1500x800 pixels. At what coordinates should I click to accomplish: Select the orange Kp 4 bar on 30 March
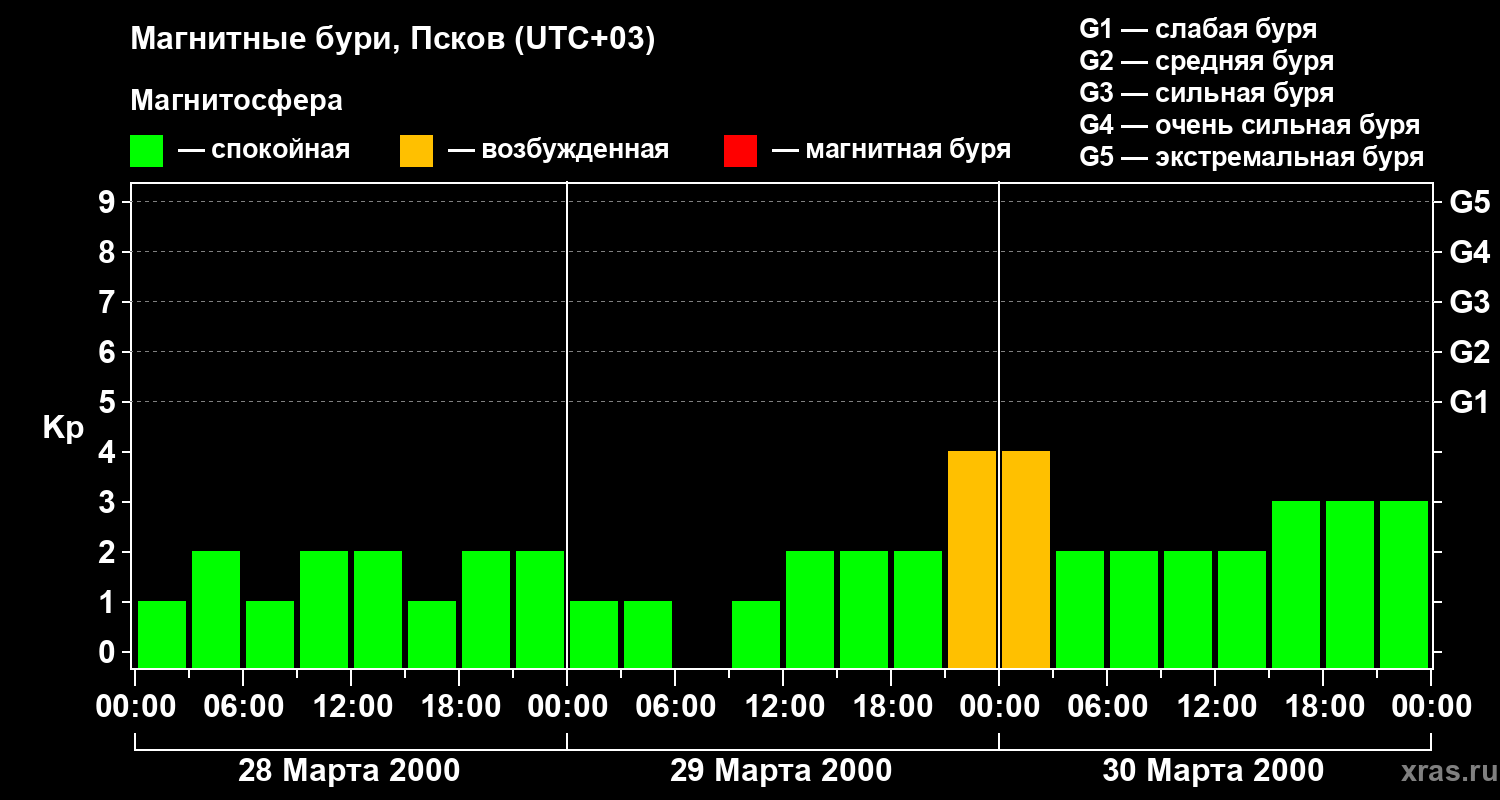coord(1026,559)
